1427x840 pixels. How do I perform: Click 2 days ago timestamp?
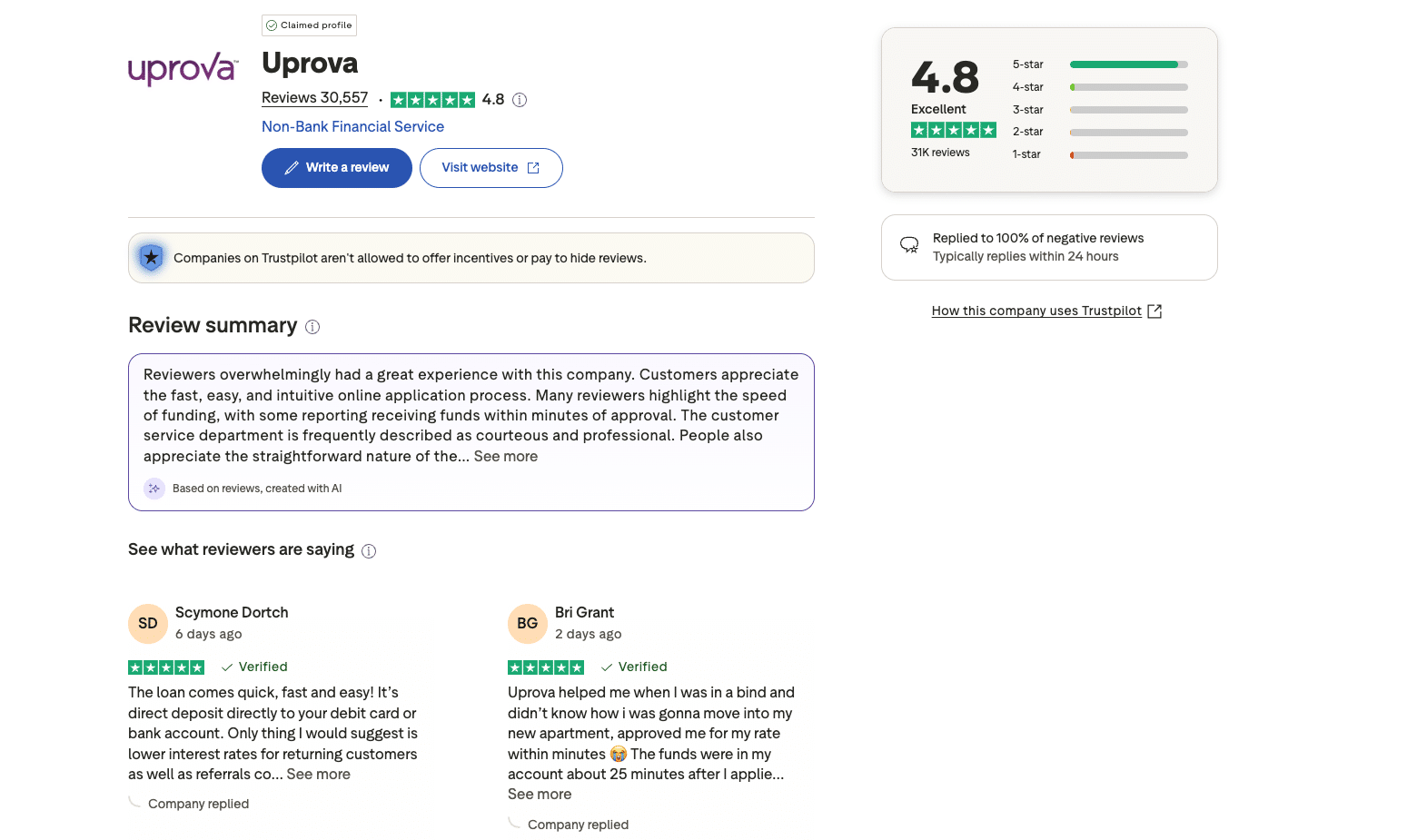click(x=589, y=635)
